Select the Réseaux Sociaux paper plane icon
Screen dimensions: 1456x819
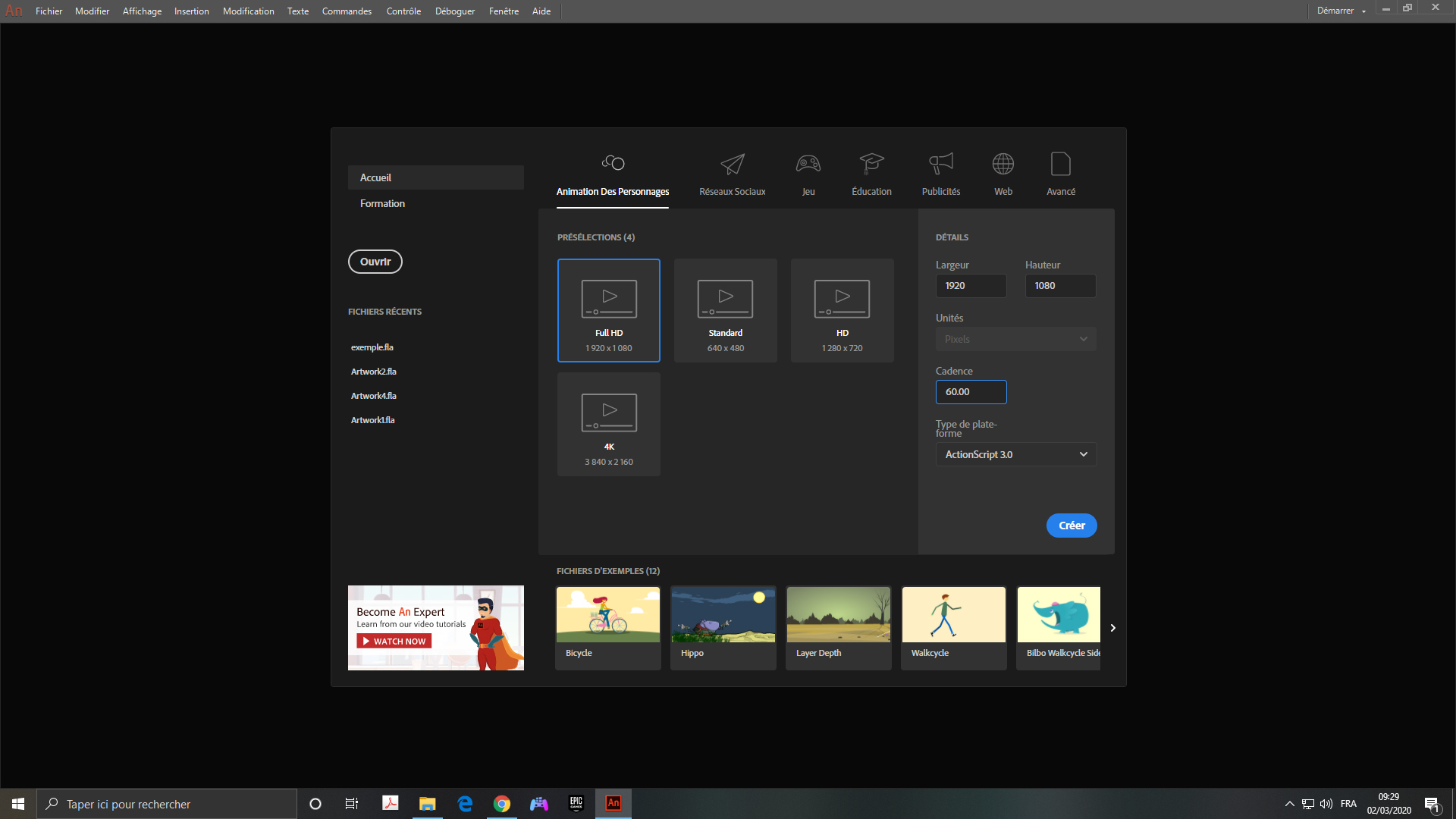pyautogui.click(x=732, y=165)
